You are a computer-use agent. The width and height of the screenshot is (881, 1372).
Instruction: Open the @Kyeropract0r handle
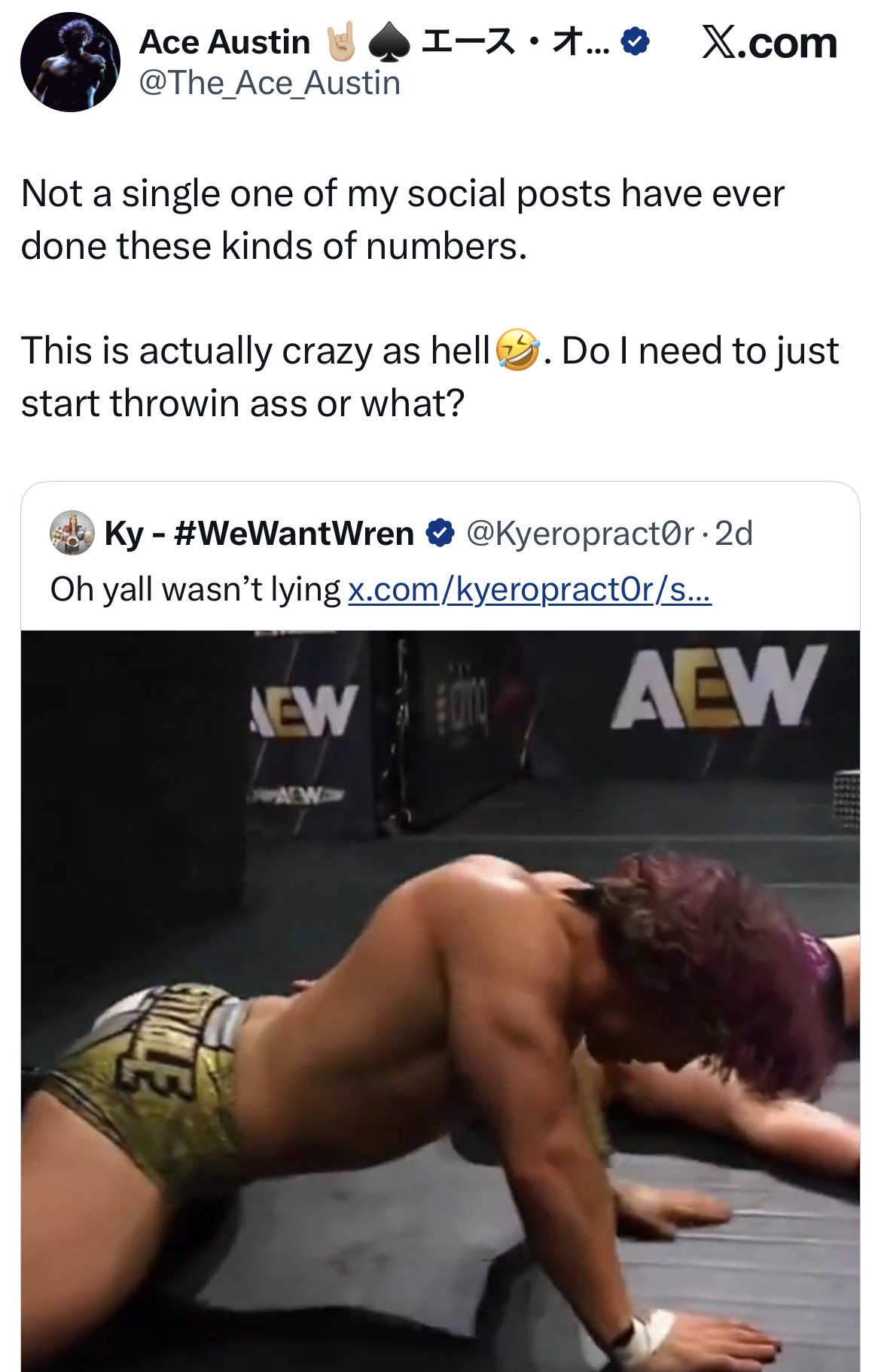click(580, 534)
